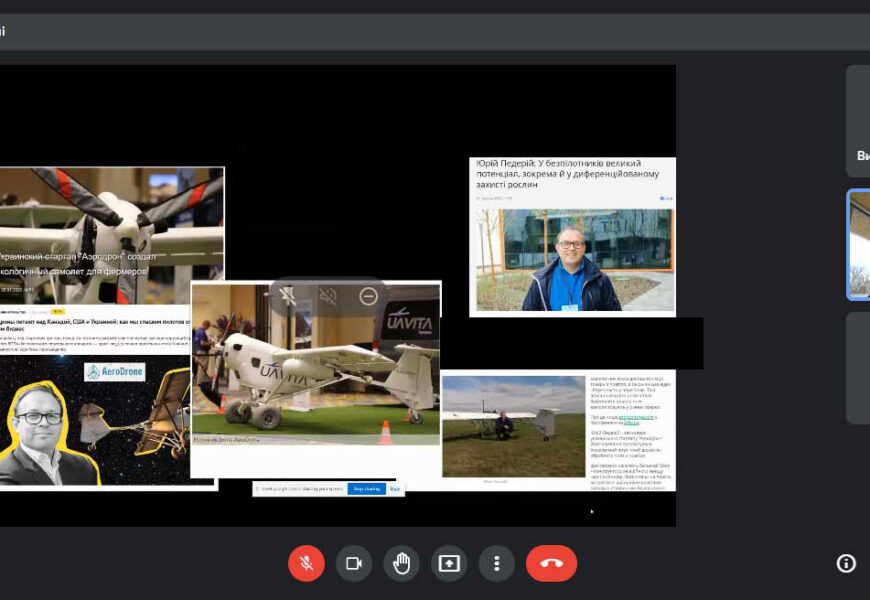Select the bottom participant tile on the right
Image resolution: width=870 pixels, height=600 pixels.
(858, 368)
